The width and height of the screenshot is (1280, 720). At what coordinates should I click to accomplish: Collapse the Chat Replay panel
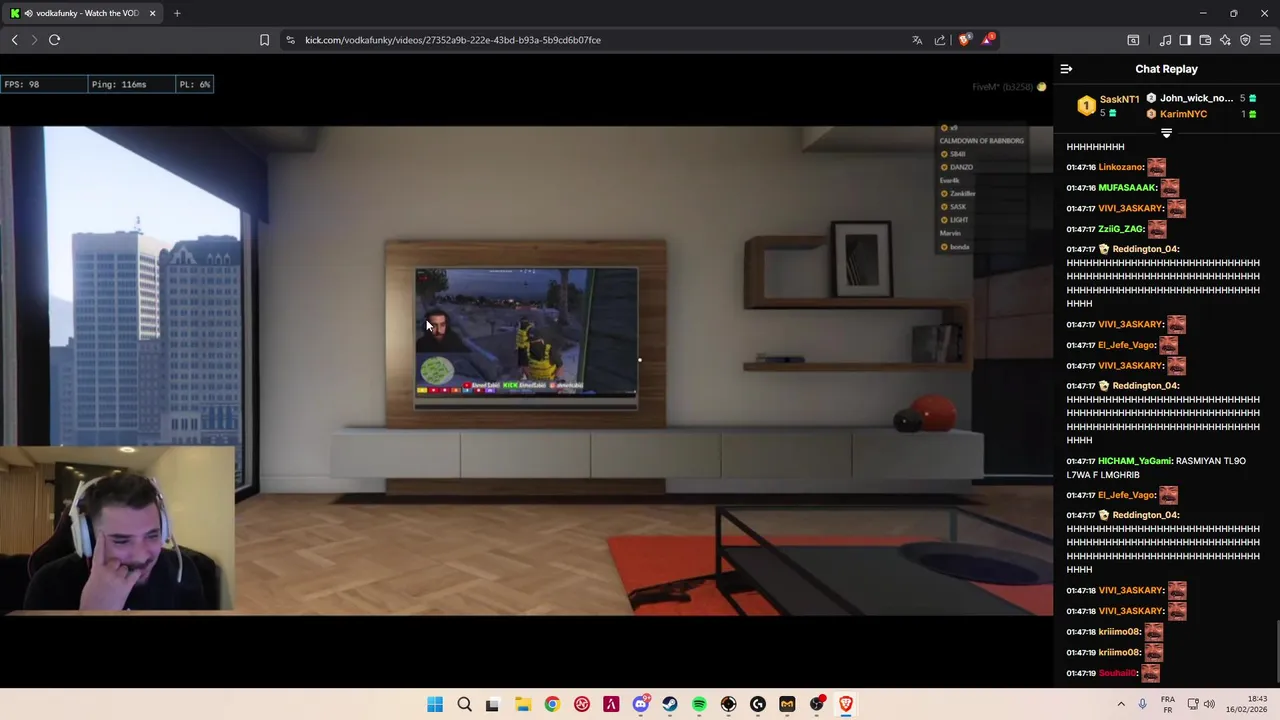pos(1066,69)
